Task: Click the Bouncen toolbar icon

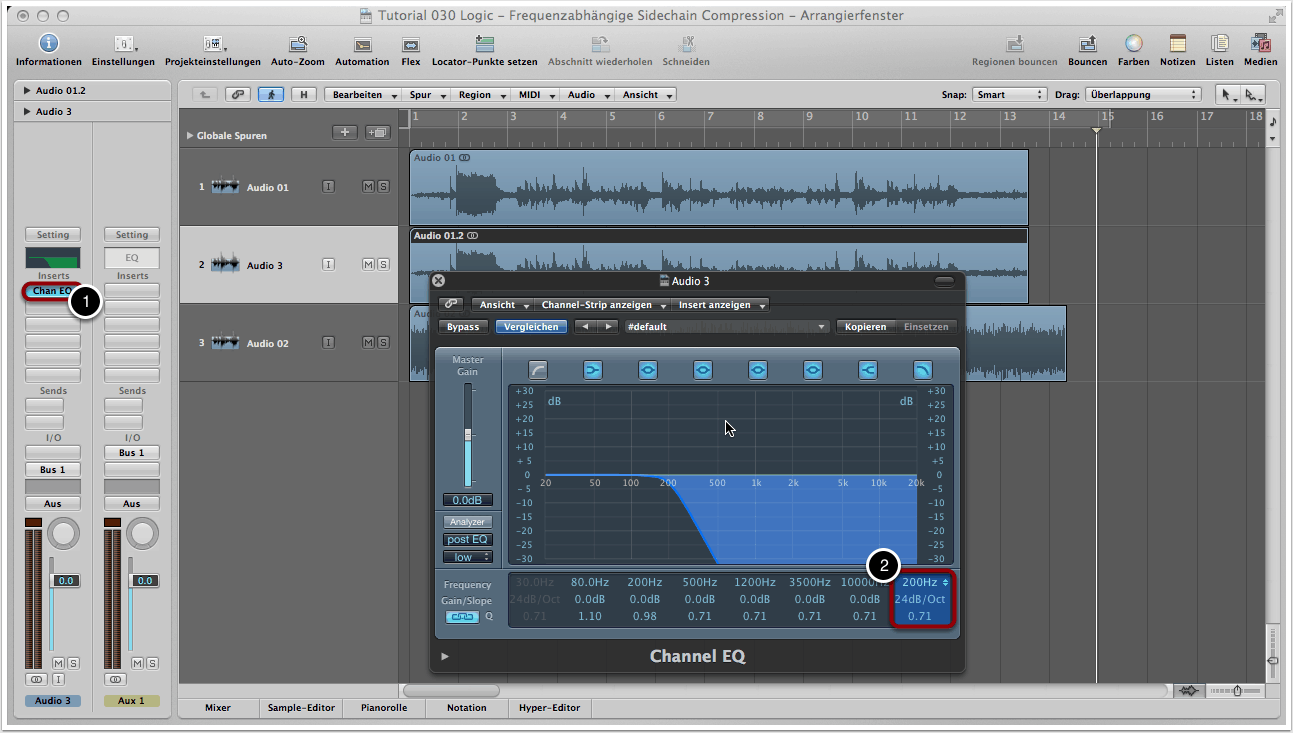Action: [1087, 45]
